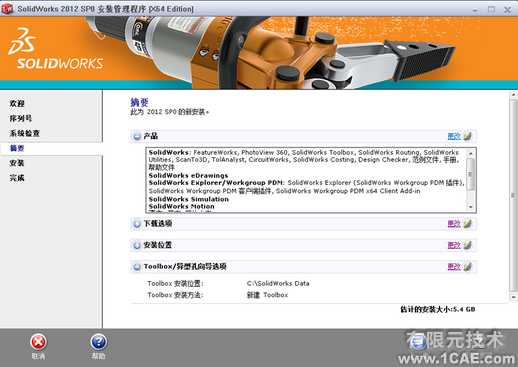Click the main page vertical scrollbar thumb
The height and width of the screenshot is (367, 518).
click(x=514, y=195)
